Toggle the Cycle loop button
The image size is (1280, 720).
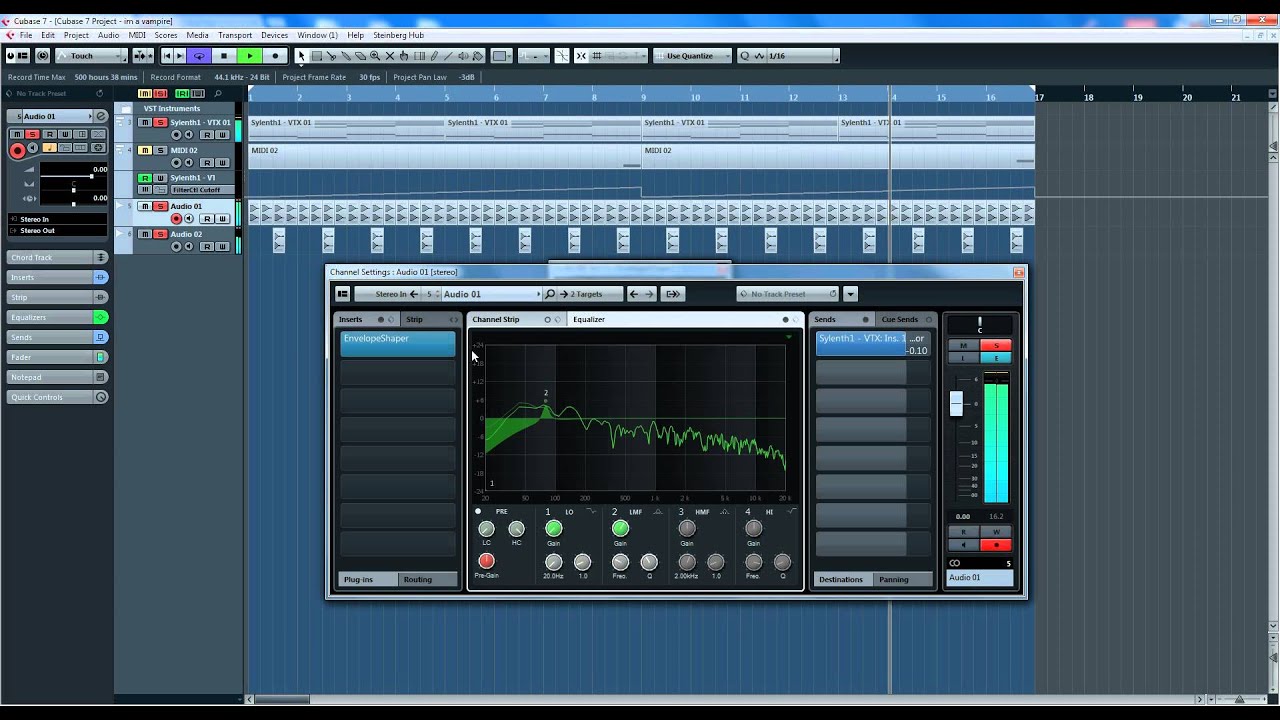(x=199, y=56)
